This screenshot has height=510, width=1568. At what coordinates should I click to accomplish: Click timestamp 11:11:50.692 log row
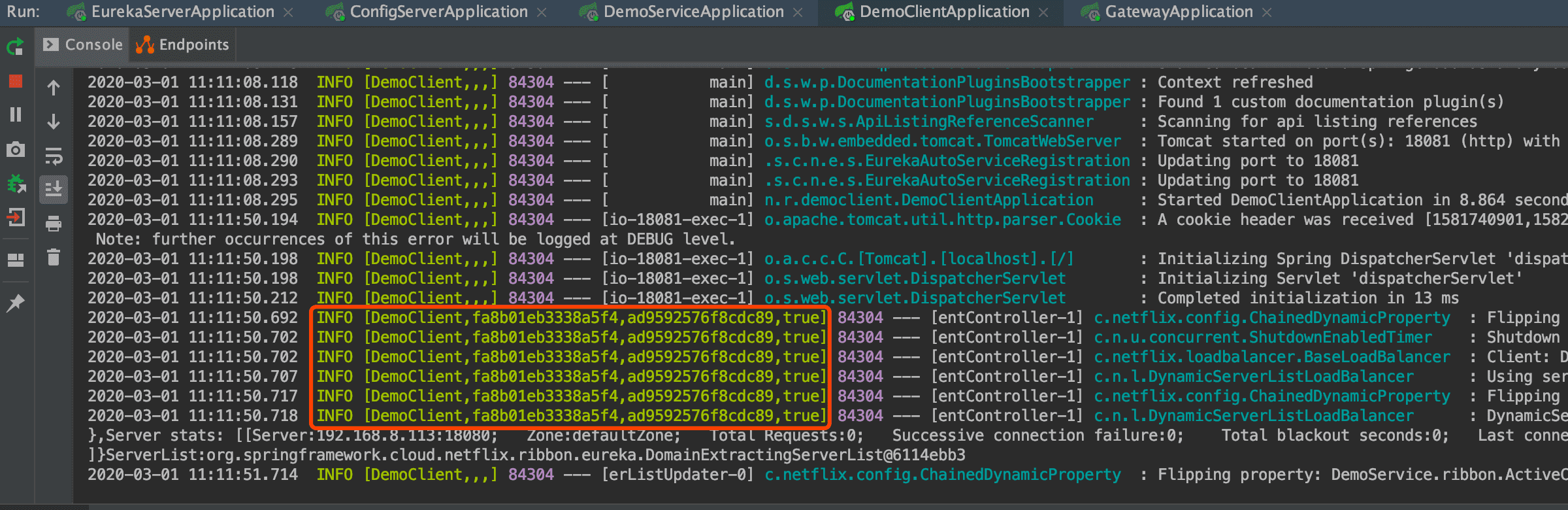tap(243, 318)
